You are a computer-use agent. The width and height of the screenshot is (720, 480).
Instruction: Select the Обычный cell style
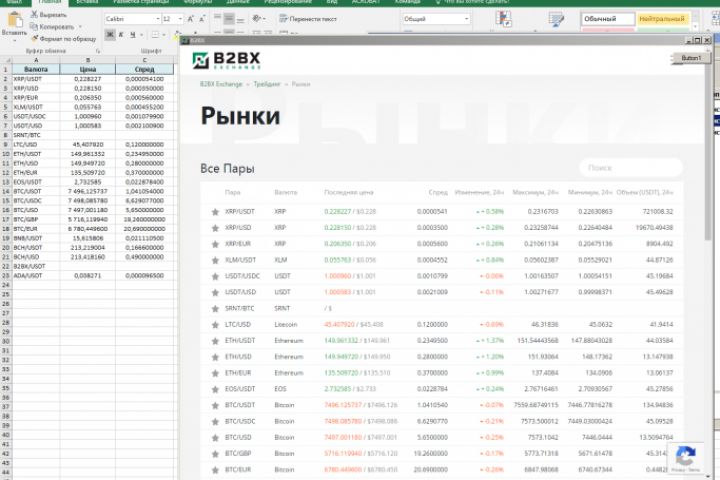coord(608,19)
